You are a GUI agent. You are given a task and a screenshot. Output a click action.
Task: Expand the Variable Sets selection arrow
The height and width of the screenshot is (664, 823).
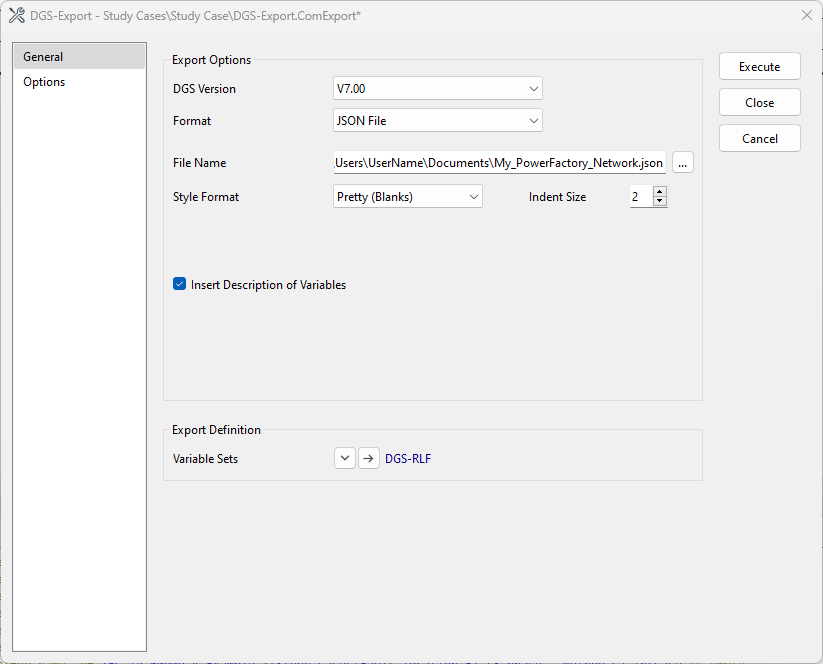click(x=344, y=458)
